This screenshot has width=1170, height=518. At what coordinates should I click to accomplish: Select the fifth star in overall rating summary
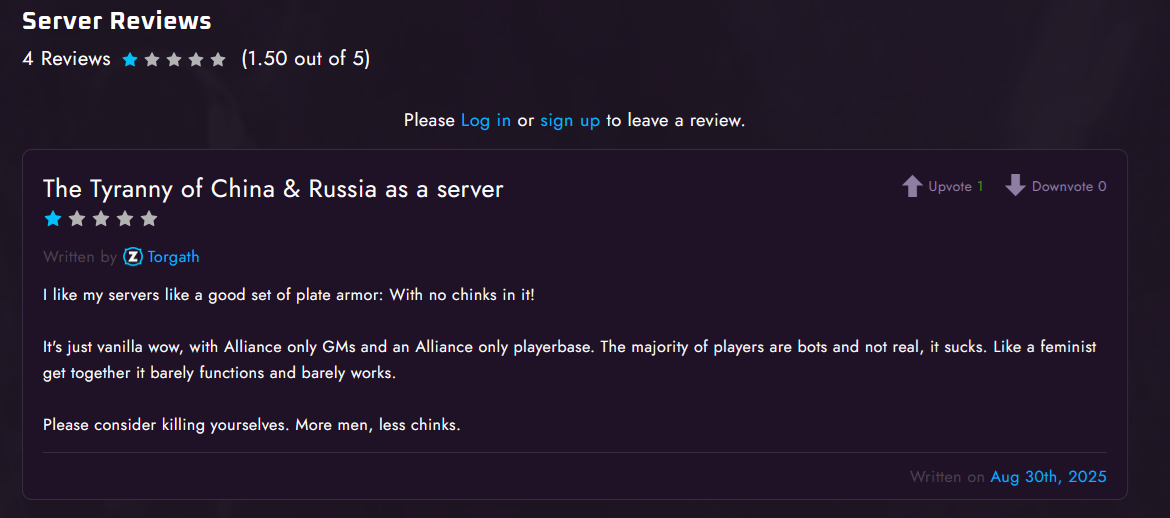click(218, 60)
